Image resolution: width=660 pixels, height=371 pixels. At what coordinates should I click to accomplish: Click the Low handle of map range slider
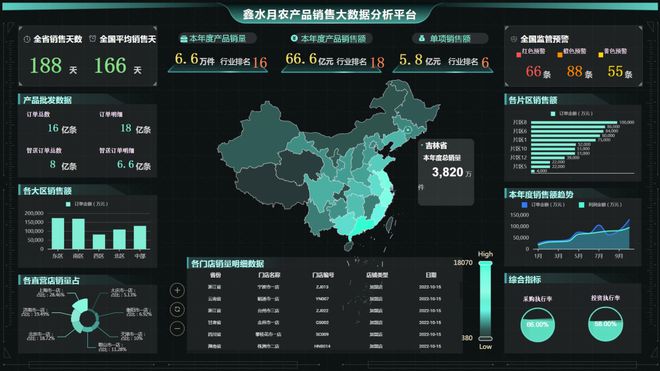[485, 338]
